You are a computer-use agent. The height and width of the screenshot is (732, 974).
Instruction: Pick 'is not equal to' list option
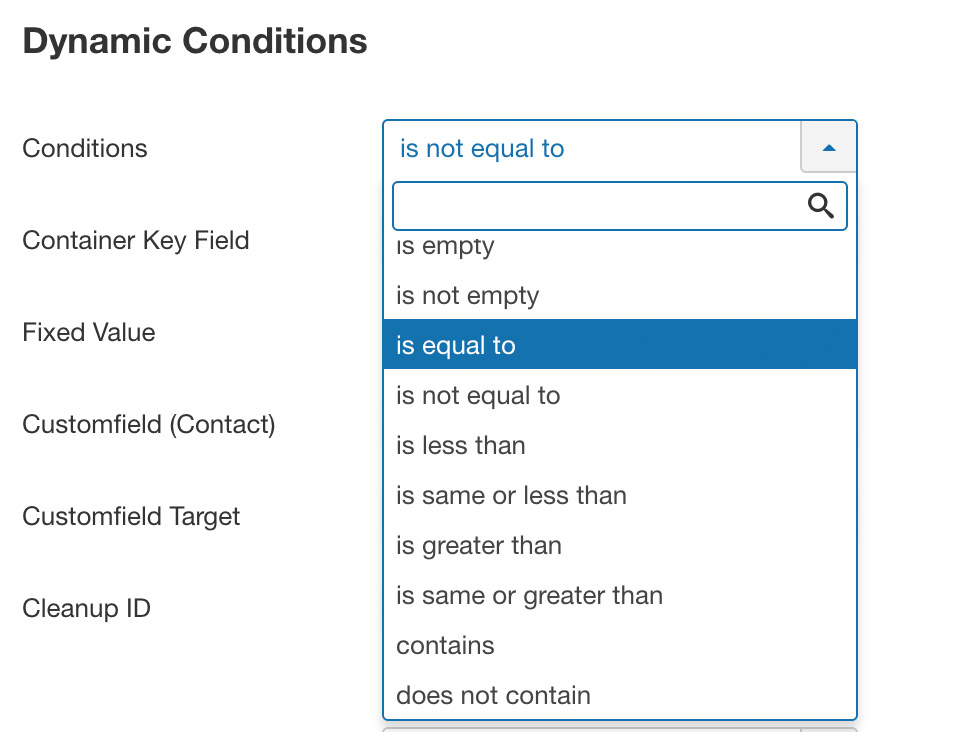(x=620, y=395)
